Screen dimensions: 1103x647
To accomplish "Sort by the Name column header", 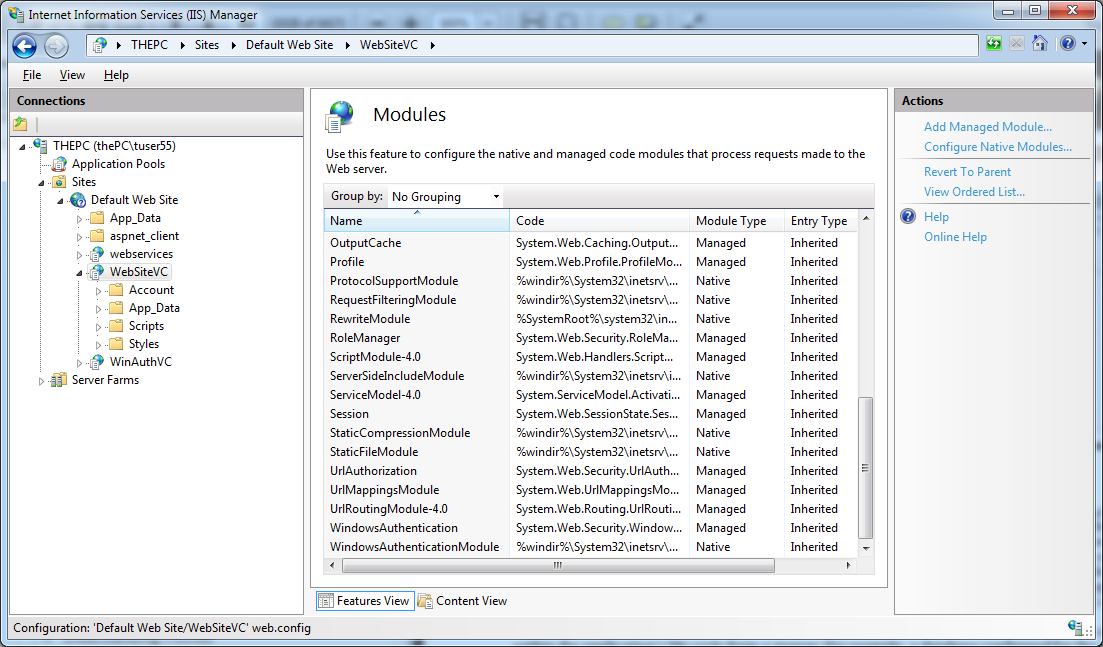I will click(416, 220).
